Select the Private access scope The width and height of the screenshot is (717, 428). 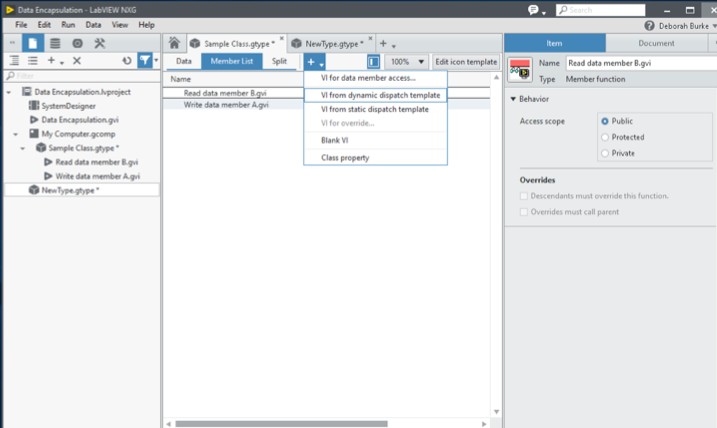click(605, 153)
